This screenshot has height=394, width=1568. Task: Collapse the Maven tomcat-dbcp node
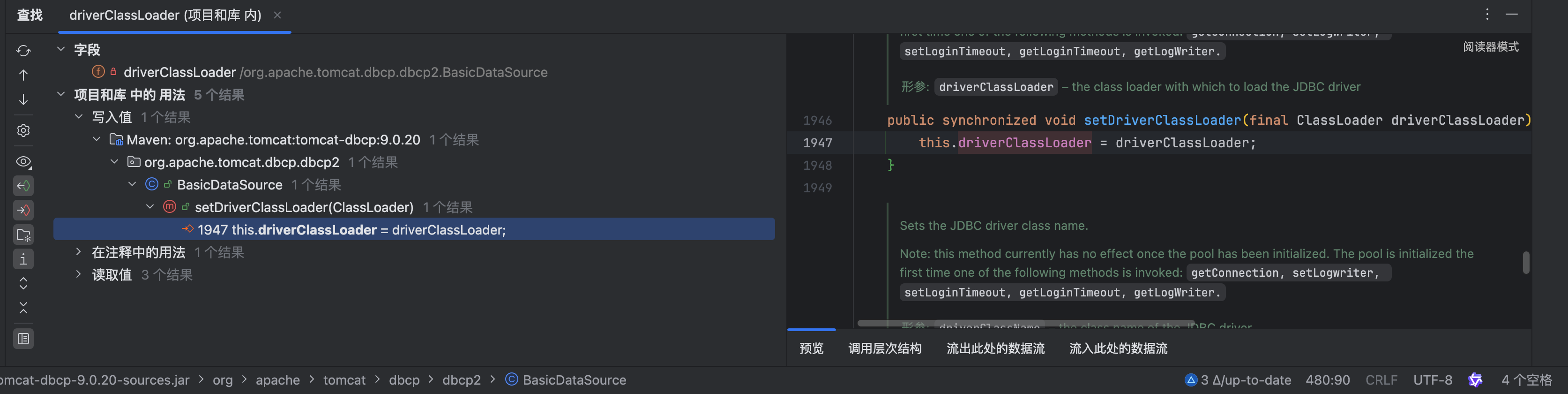coord(96,139)
